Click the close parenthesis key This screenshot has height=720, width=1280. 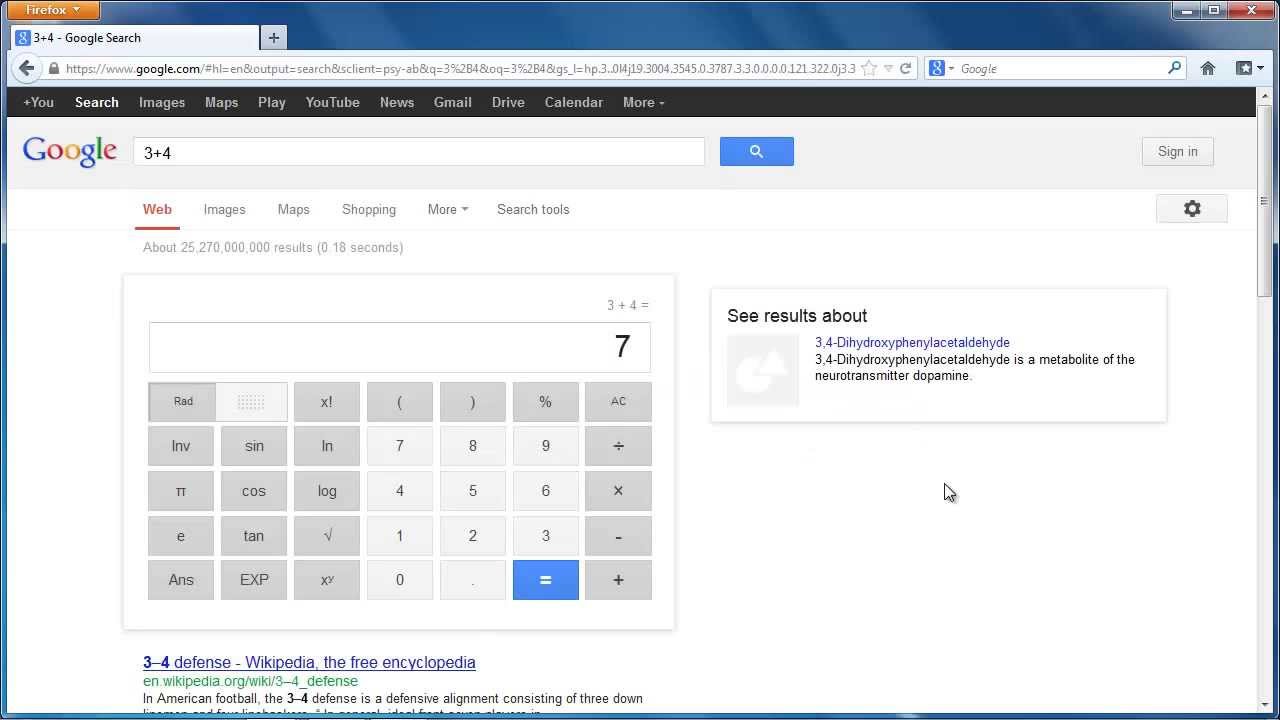click(473, 402)
